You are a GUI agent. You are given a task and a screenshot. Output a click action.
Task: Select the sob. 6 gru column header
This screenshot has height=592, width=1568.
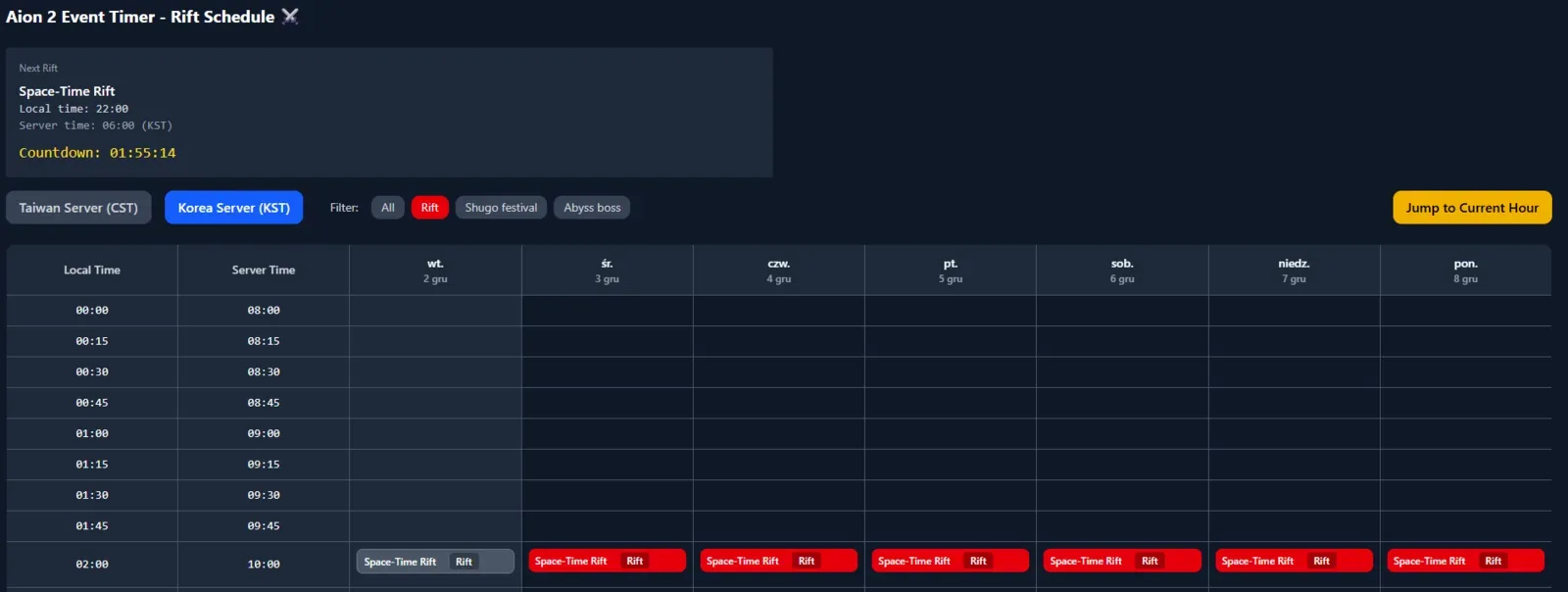coord(1122,271)
